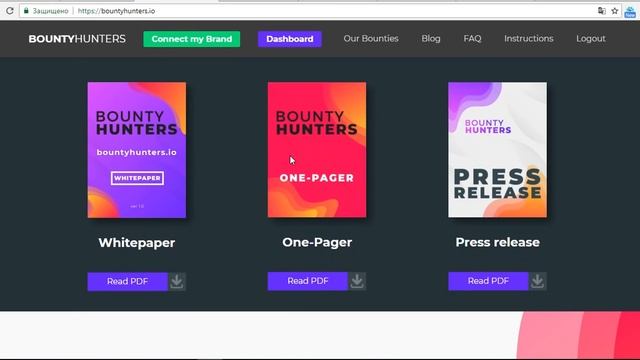
Task: Open the translate page icon in address bar
Action: (x=602, y=11)
